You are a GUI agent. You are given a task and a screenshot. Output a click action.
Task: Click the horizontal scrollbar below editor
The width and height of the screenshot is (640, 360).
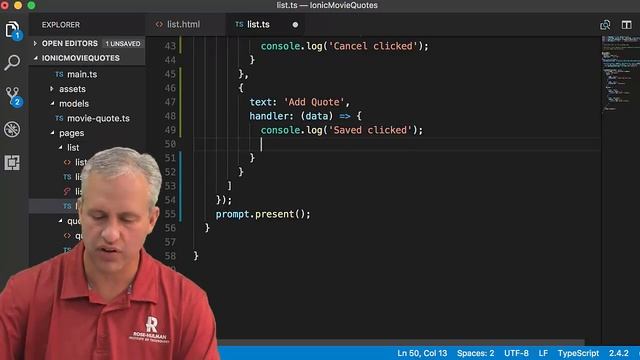pos(400,342)
